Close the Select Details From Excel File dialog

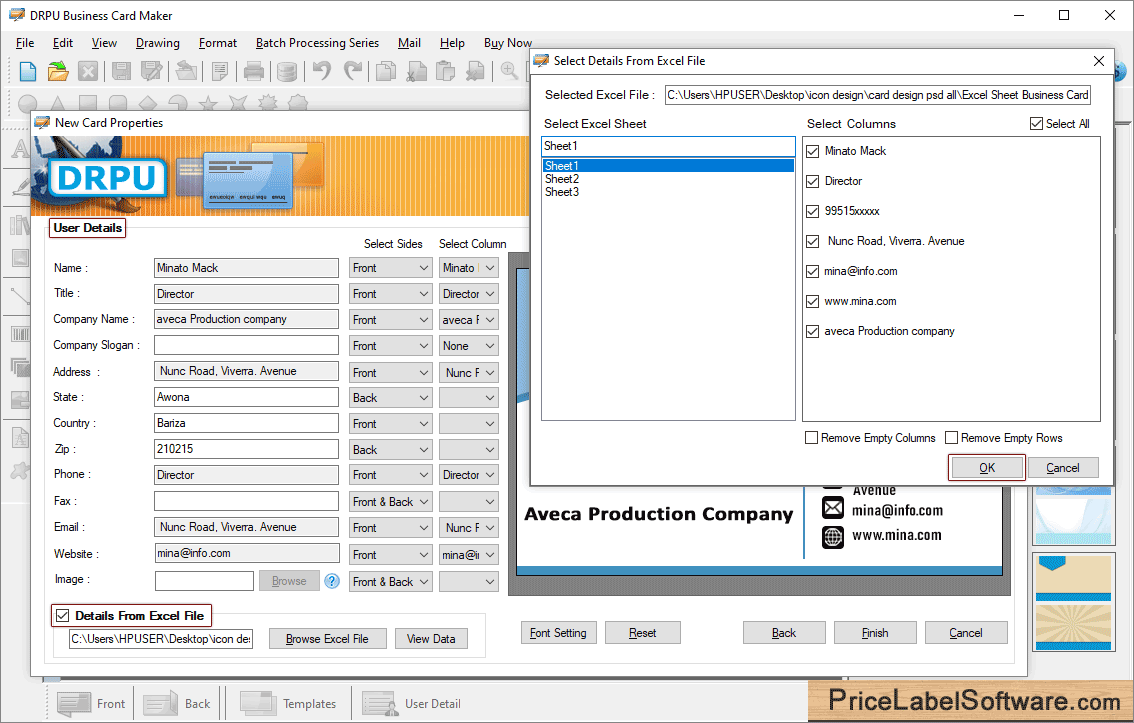tap(1099, 61)
